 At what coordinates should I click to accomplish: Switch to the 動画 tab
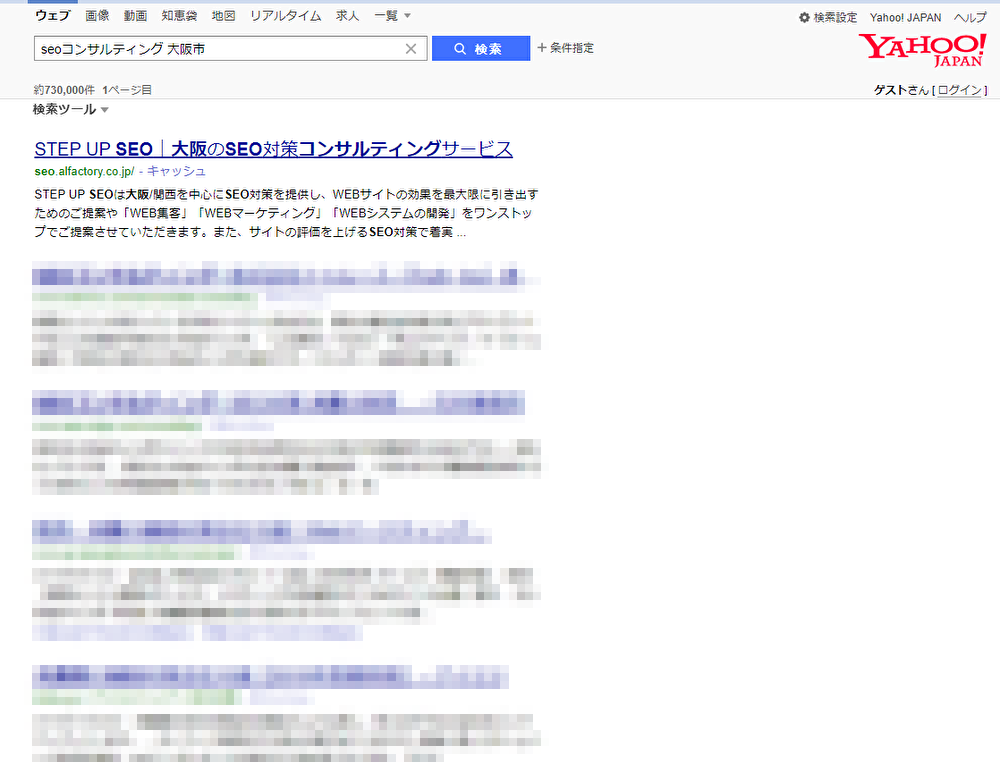point(135,16)
